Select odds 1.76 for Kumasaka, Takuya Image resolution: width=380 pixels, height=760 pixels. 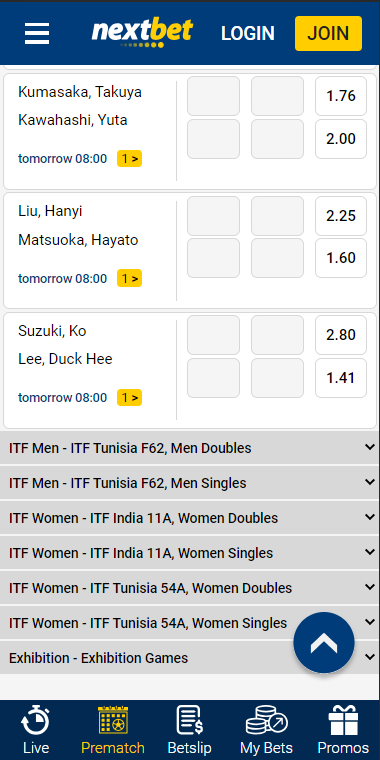(341, 96)
